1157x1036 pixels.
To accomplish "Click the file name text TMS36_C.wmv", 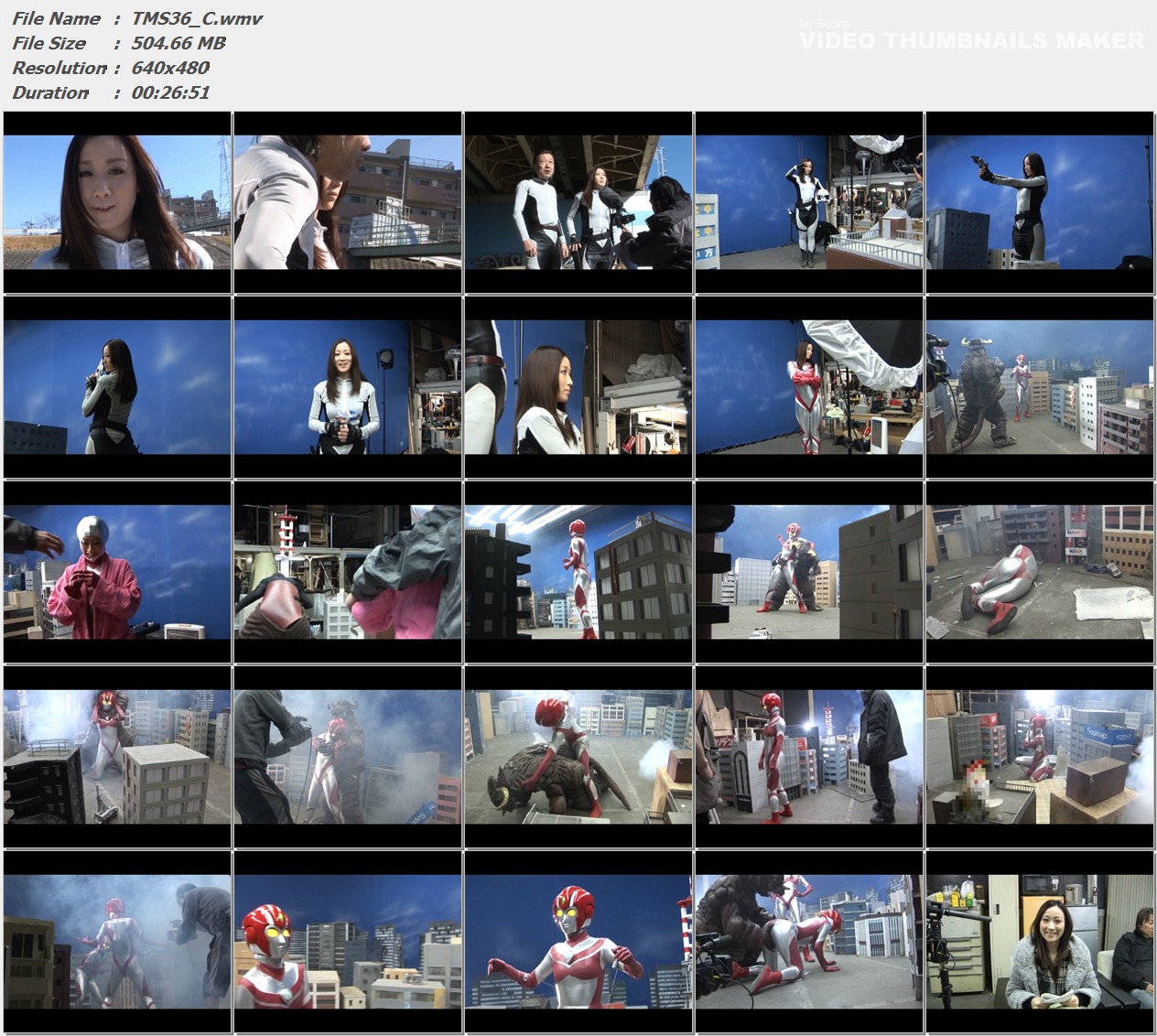I will click(198, 18).
